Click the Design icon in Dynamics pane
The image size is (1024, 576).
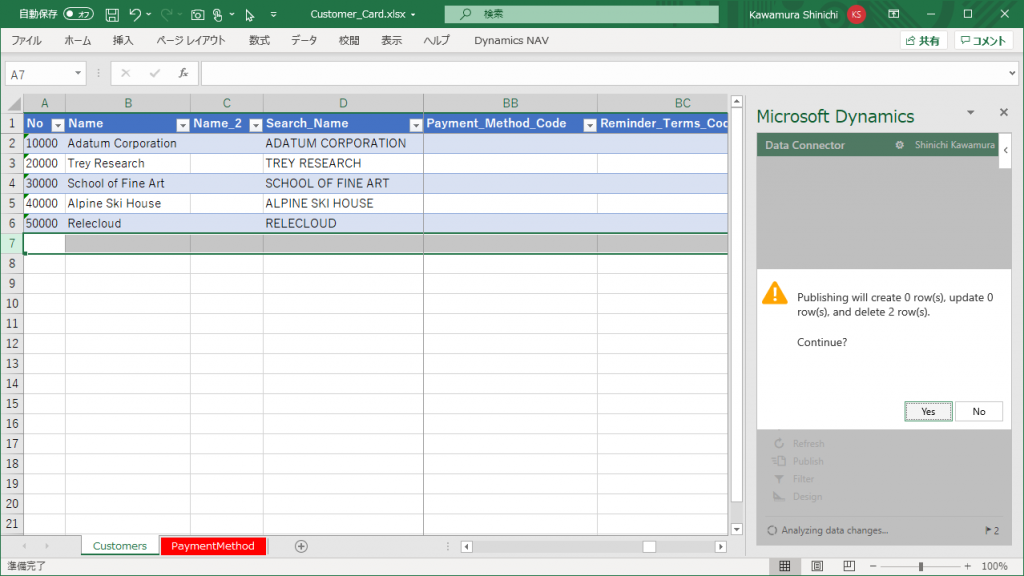pyautogui.click(x=779, y=496)
